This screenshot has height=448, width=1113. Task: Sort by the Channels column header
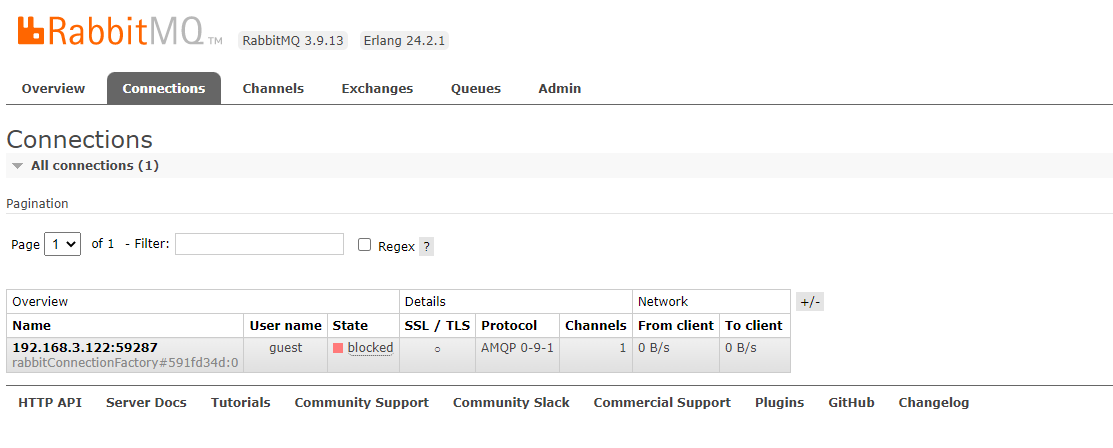pos(596,325)
